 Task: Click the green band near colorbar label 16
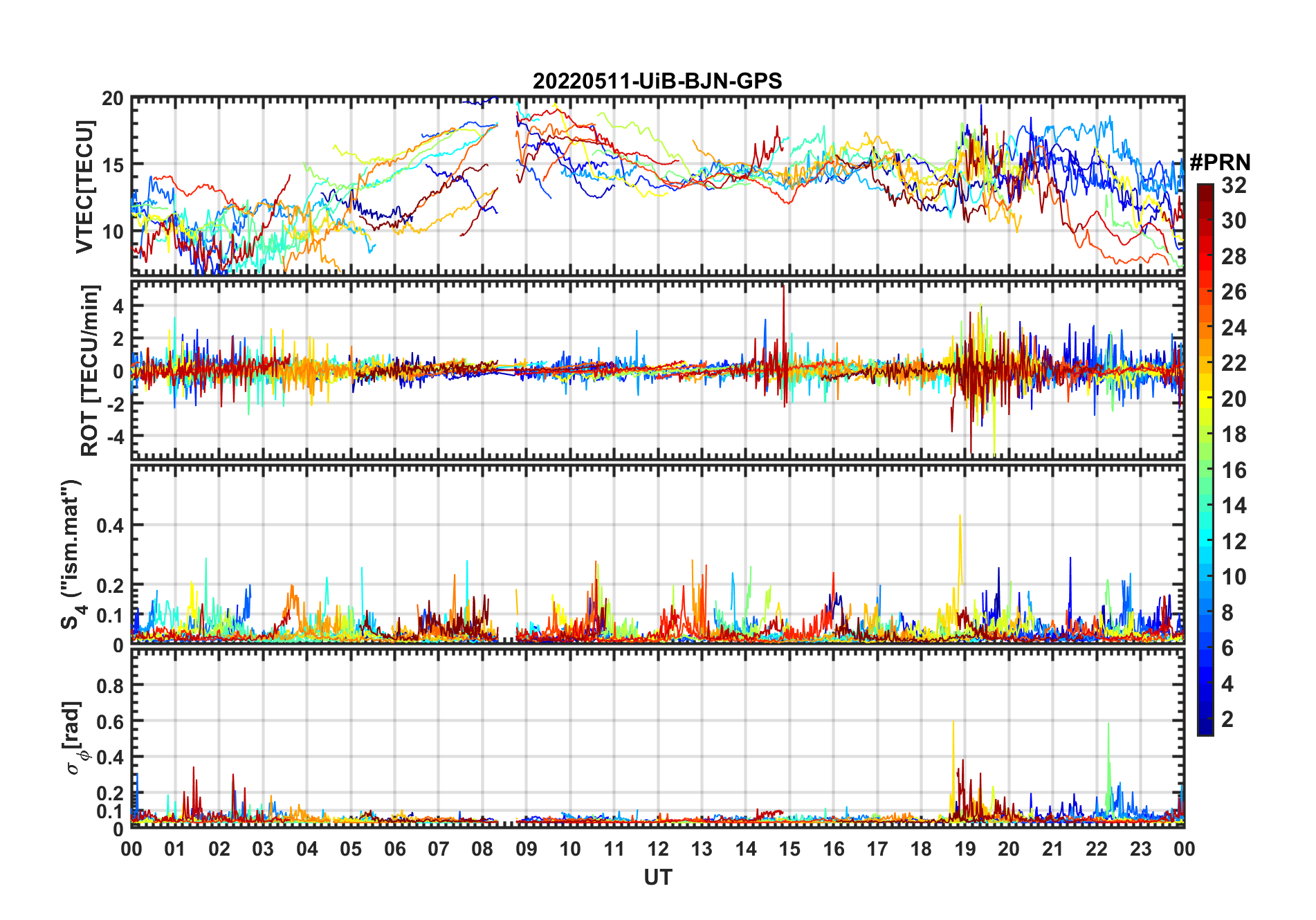[1205, 468]
